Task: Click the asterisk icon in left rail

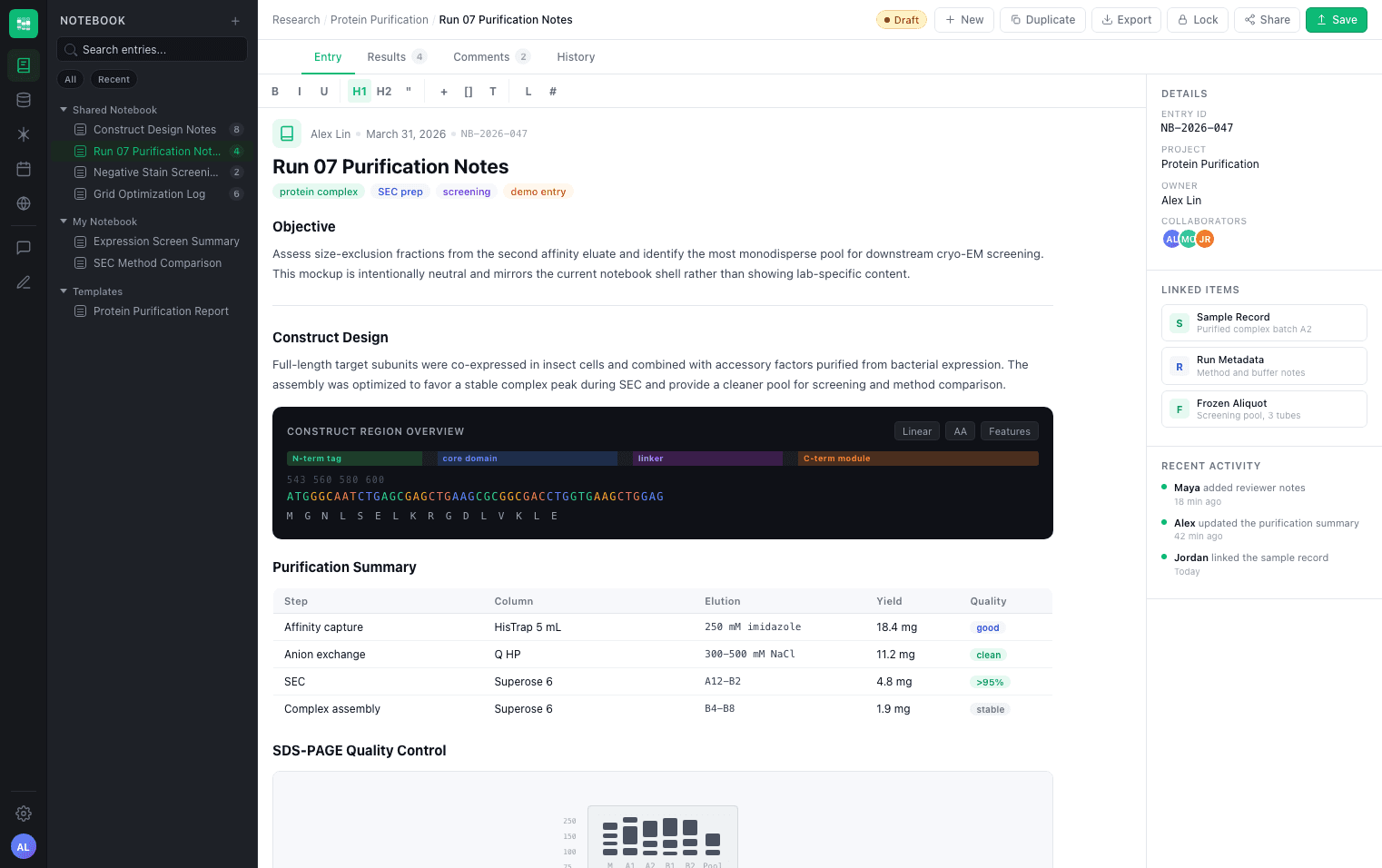Action: (24, 134)
